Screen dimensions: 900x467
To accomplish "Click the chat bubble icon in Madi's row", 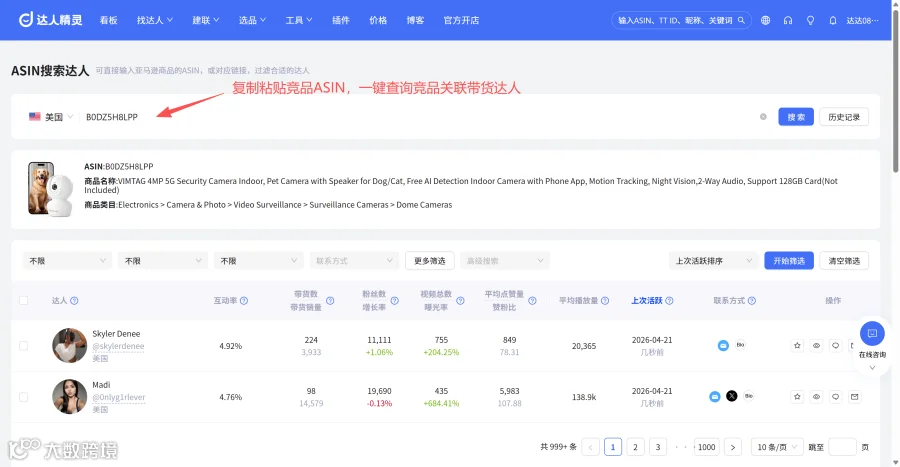I will point(835,396).
